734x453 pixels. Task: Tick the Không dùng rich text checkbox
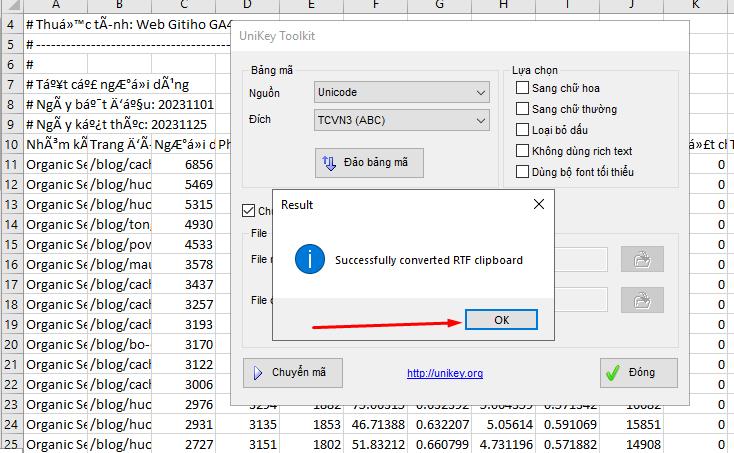[522, 151]
